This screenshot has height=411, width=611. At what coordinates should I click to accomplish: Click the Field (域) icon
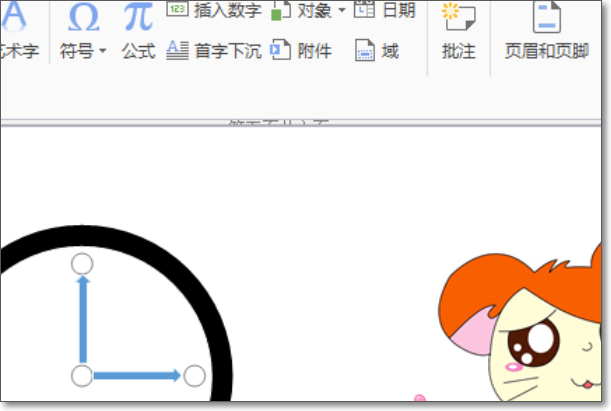pos(365,50)
